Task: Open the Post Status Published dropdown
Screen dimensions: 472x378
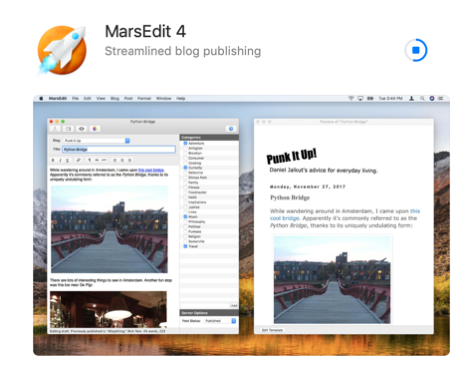Action: (220, 321)
